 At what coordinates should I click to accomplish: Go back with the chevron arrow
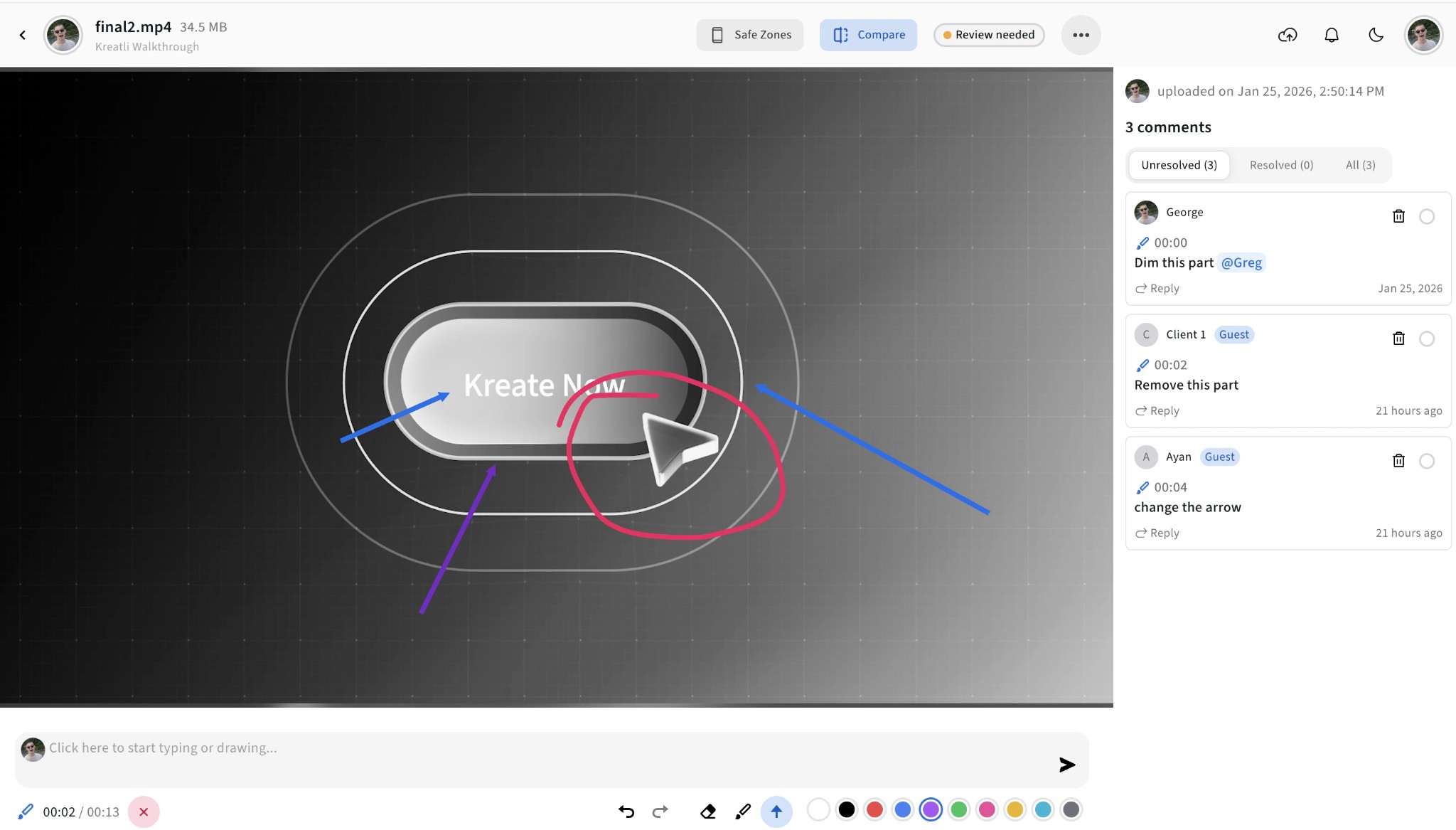[22, 34]
